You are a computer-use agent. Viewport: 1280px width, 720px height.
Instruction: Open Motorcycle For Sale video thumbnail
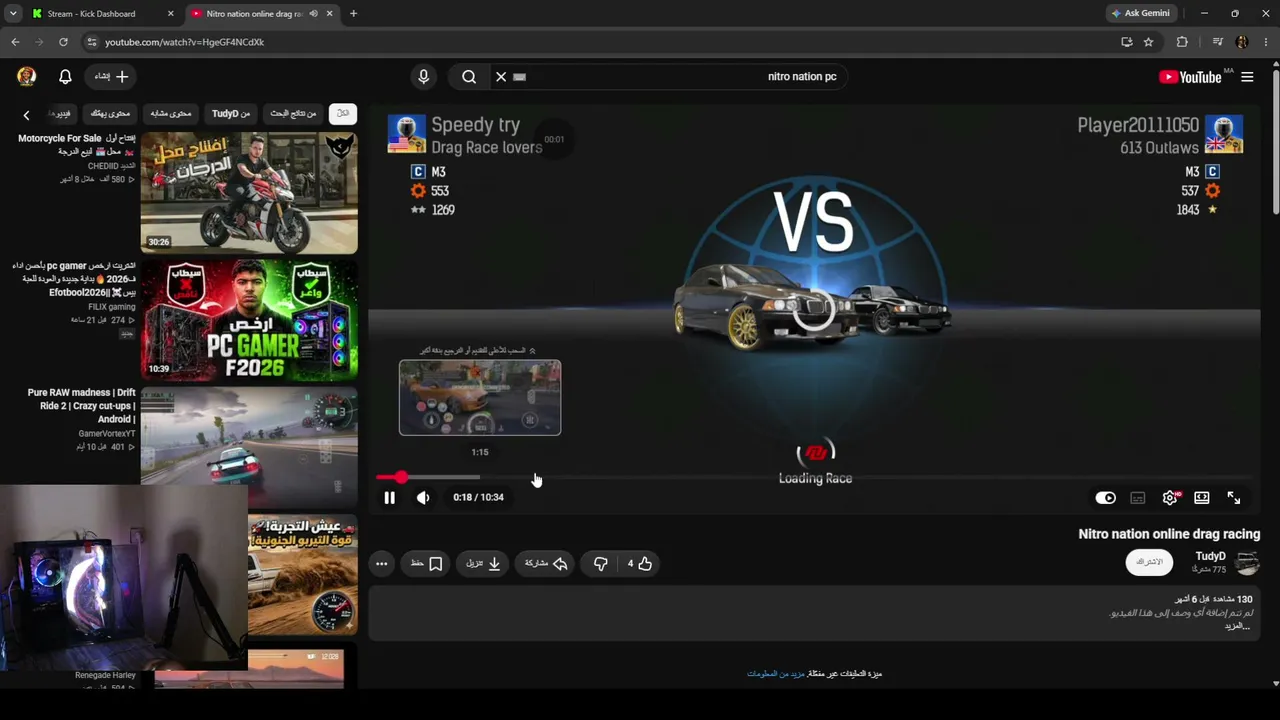[249, 193]
